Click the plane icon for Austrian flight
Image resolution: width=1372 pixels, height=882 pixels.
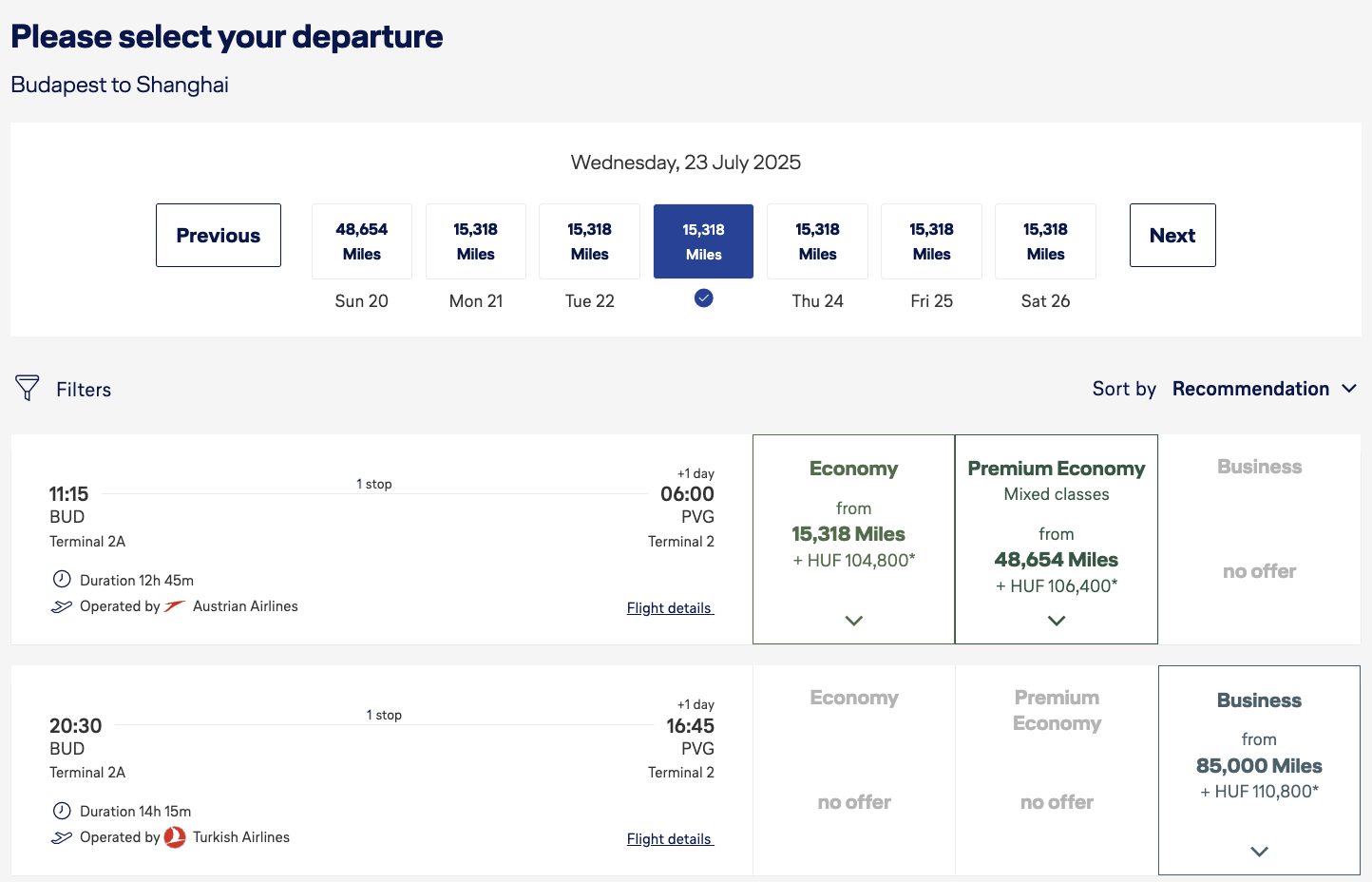[x=62, y=606]
